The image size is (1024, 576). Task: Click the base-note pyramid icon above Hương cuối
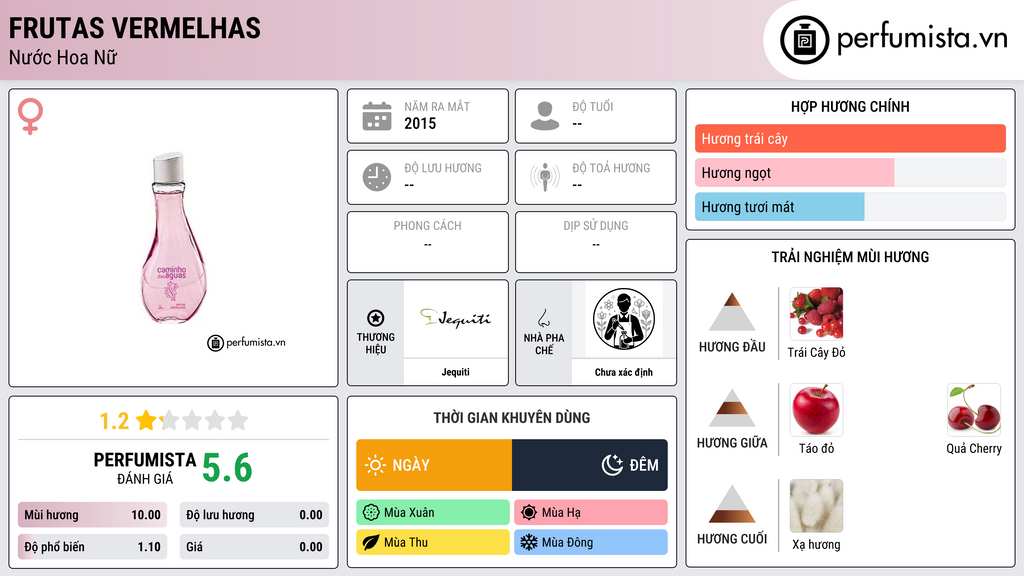click(x=732, y=504)
